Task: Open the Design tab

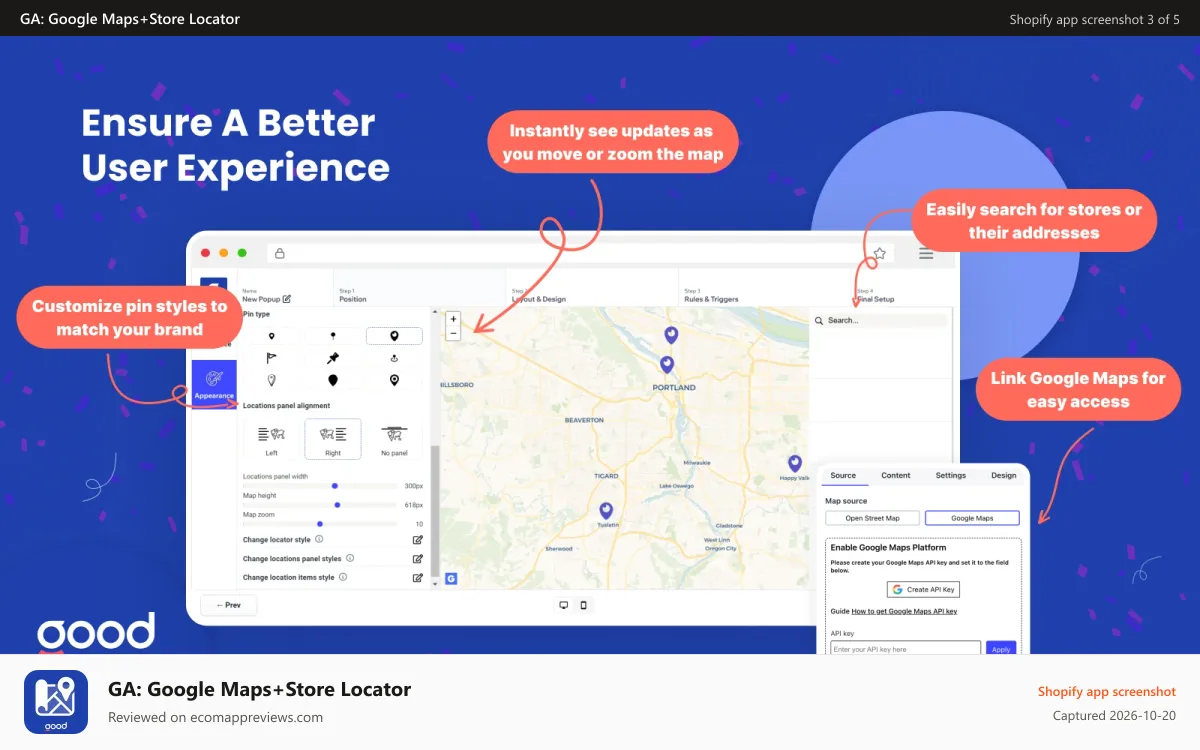Action: [1004, 476]
